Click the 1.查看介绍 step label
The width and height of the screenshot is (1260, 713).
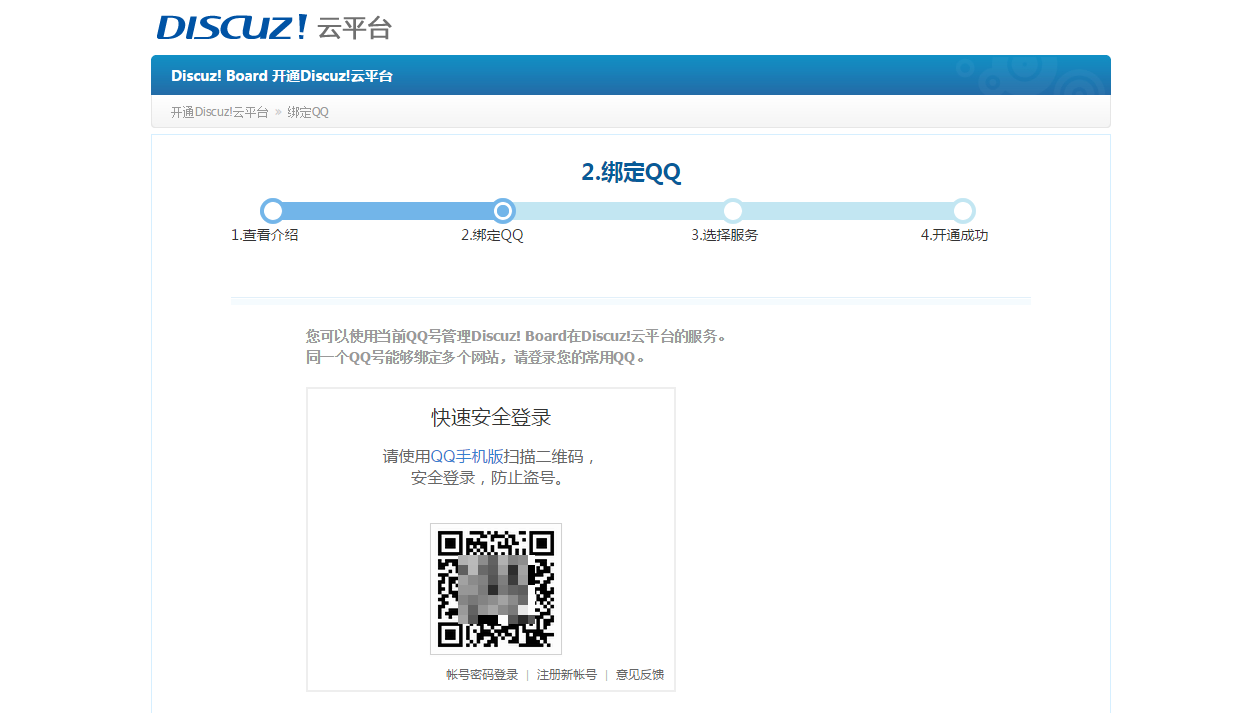pyautogui.click(x=265, y=236)
